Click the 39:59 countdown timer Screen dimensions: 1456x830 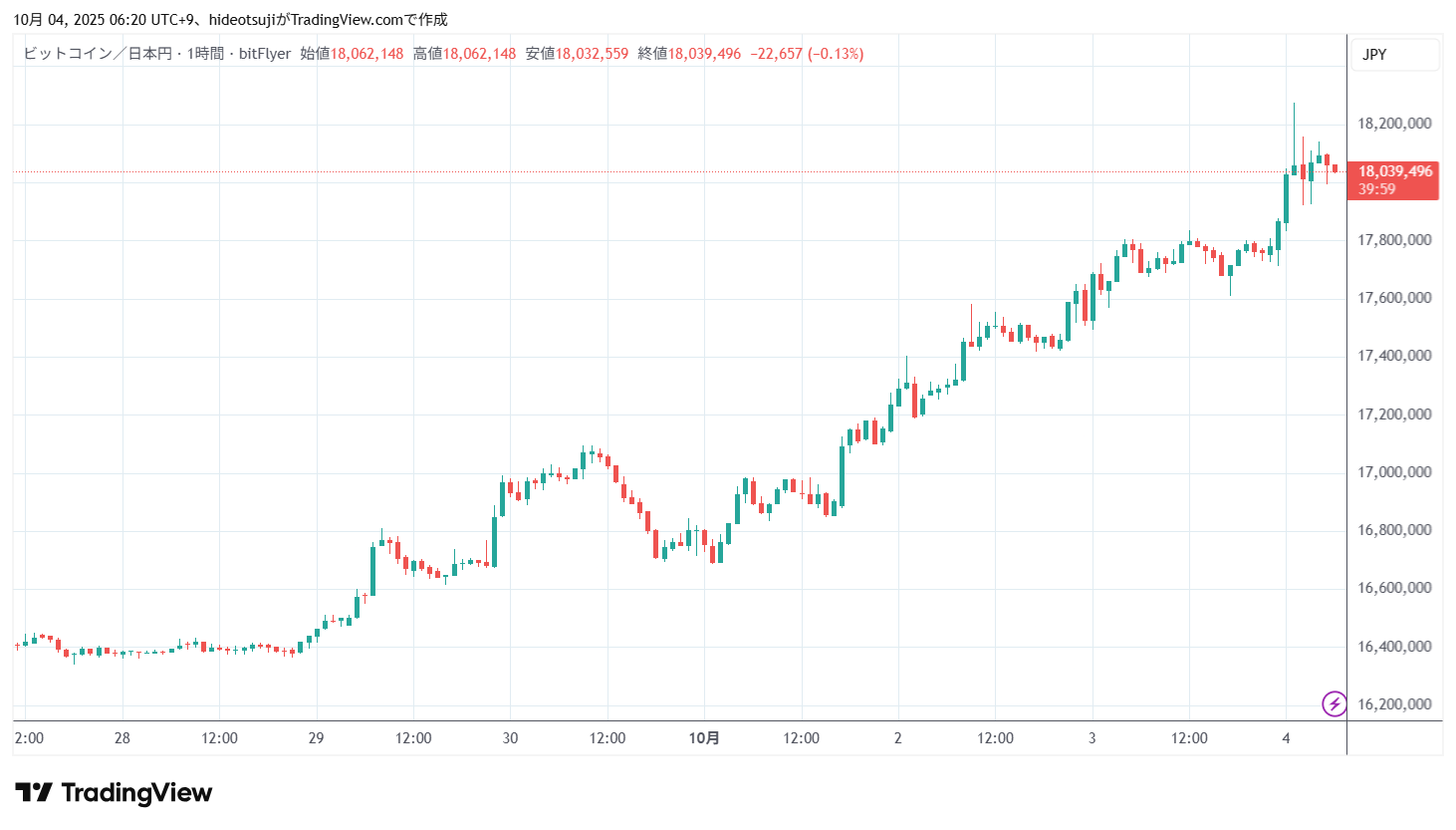coord(1376,189)
